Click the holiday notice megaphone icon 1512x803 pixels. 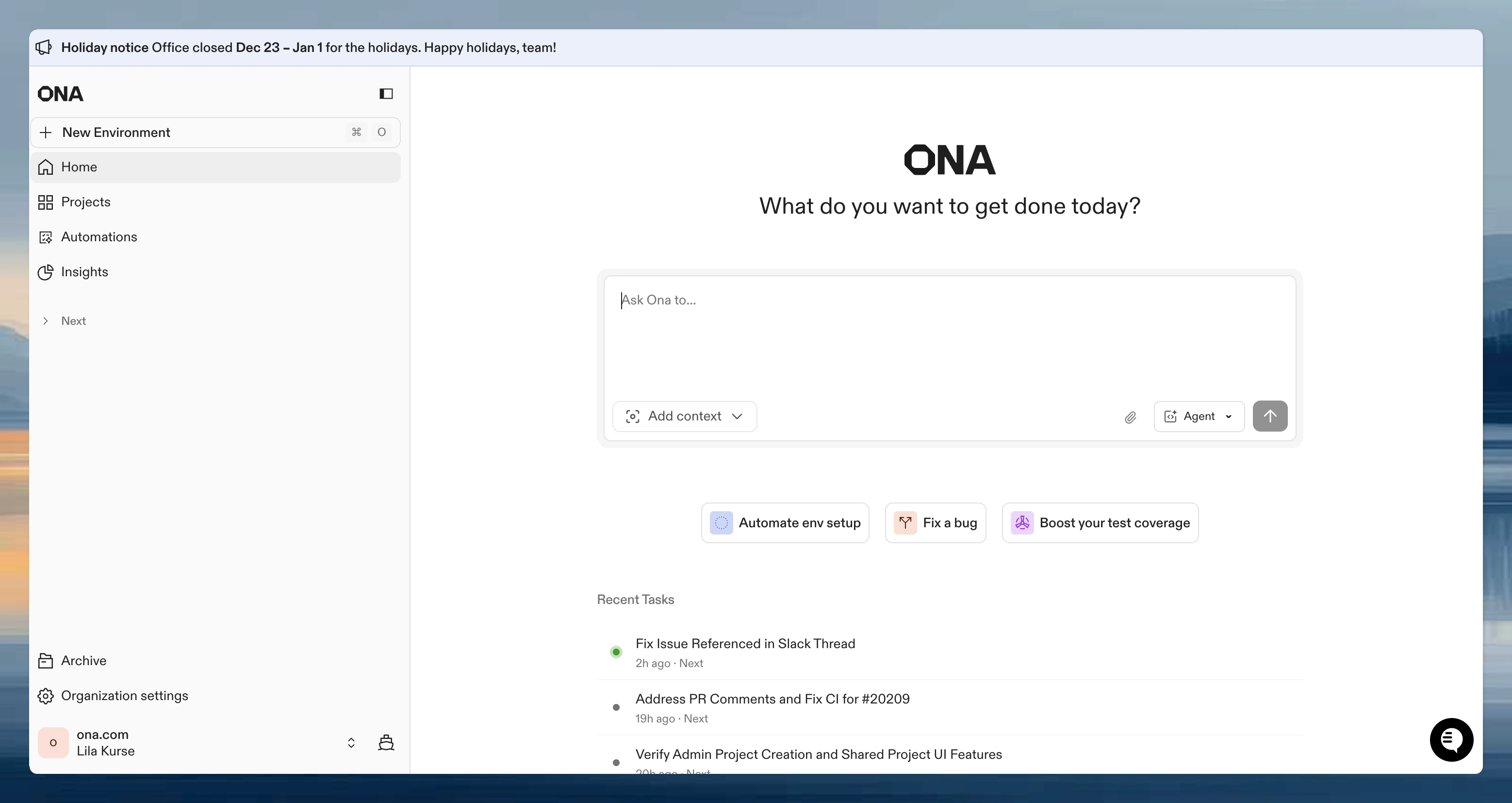pyautogui.click(x=44, y=48)
